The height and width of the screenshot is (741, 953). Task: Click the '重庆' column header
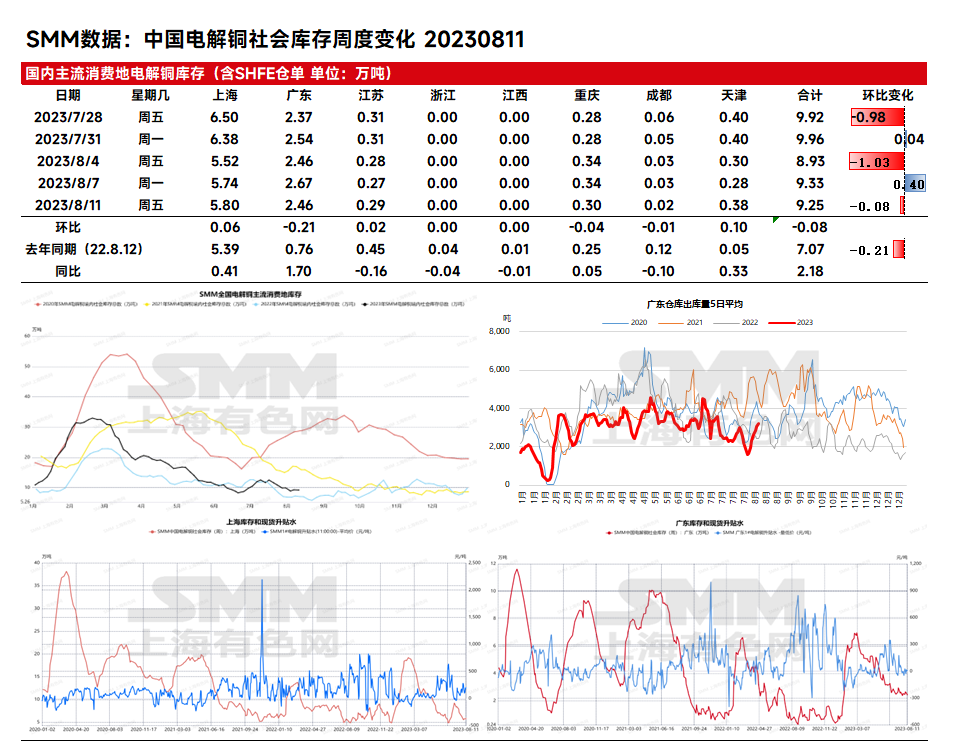(587, 95)
